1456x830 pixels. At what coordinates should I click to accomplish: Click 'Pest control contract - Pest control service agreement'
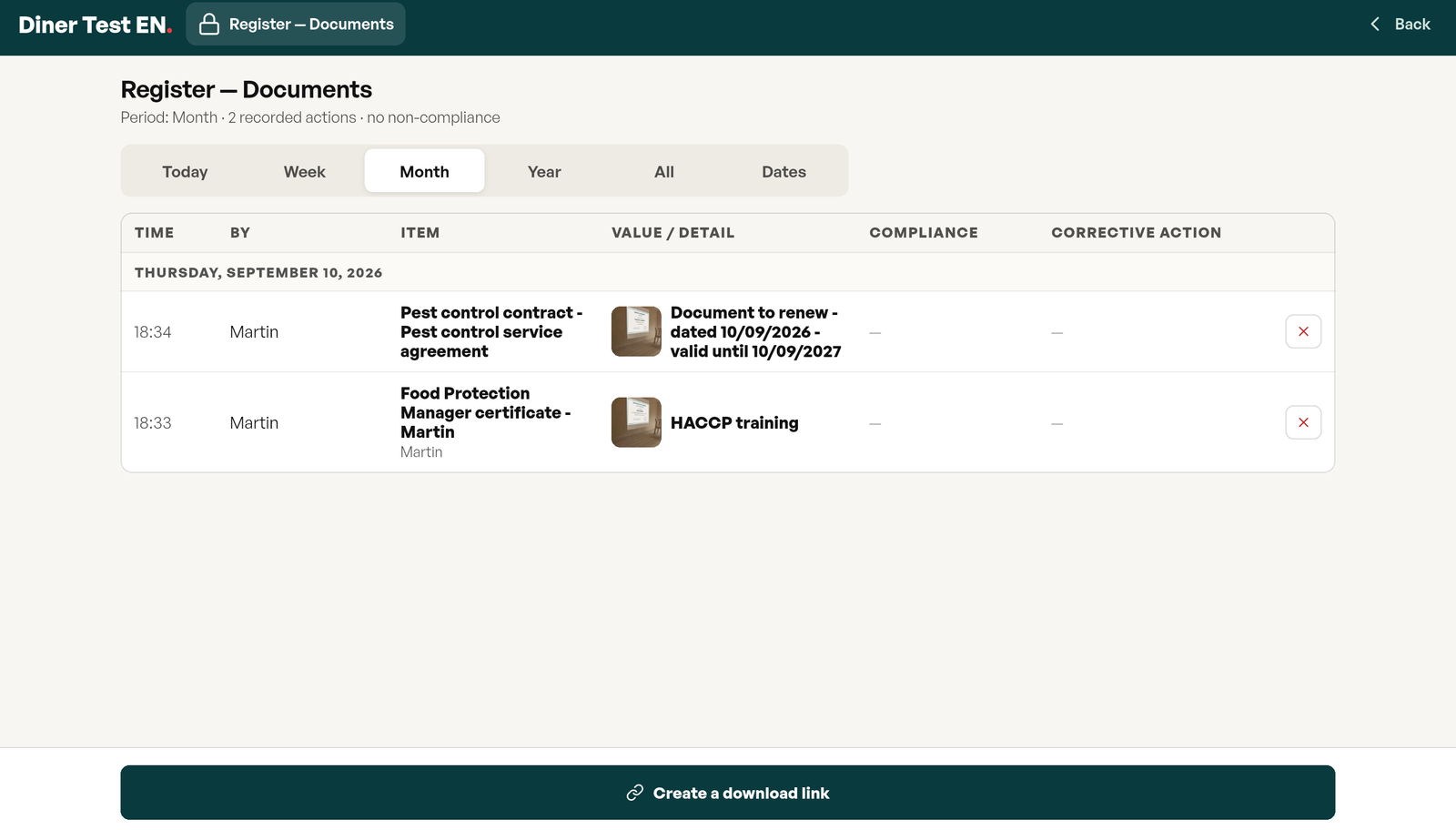(491, 332)
